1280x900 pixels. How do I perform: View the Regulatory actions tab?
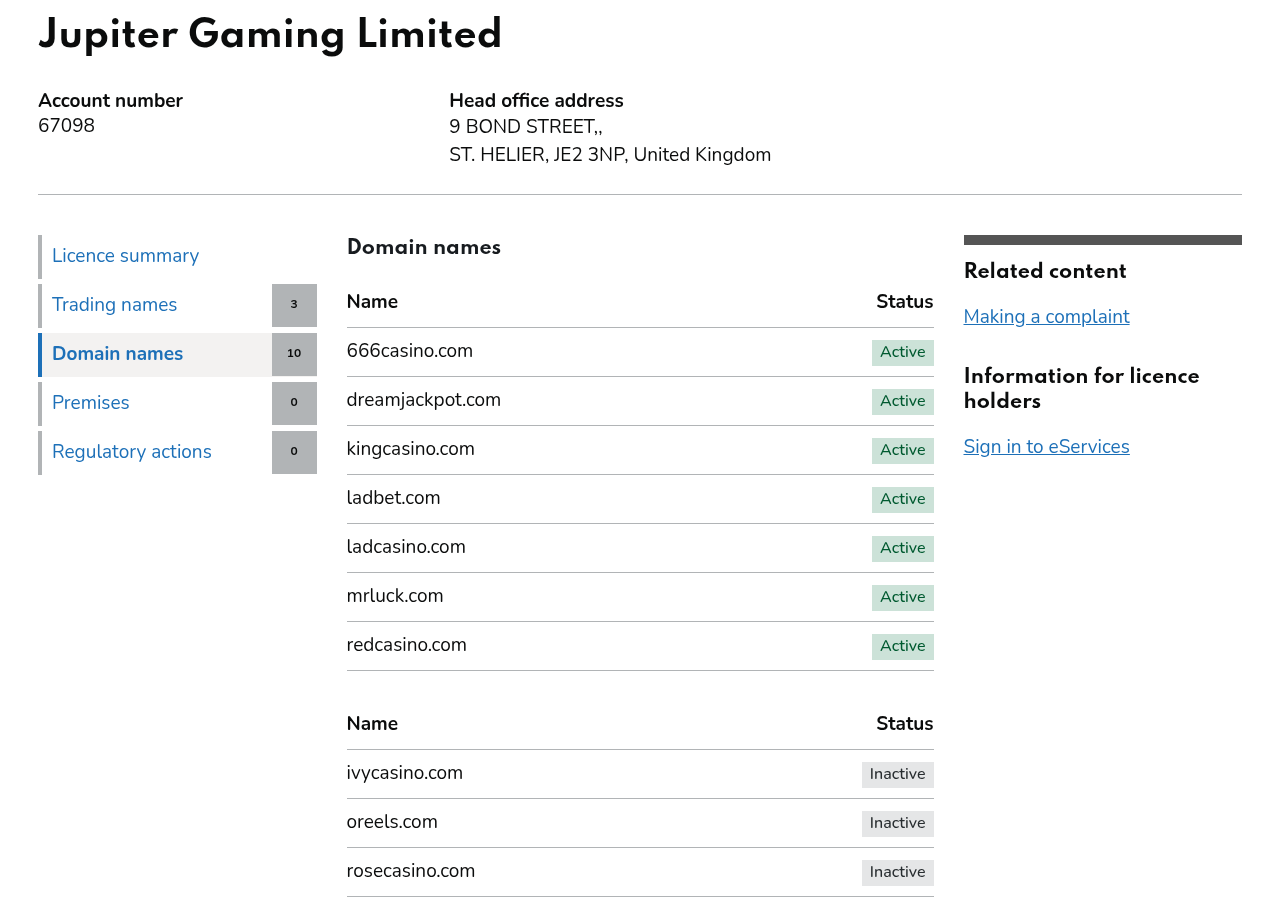point(132,452)
